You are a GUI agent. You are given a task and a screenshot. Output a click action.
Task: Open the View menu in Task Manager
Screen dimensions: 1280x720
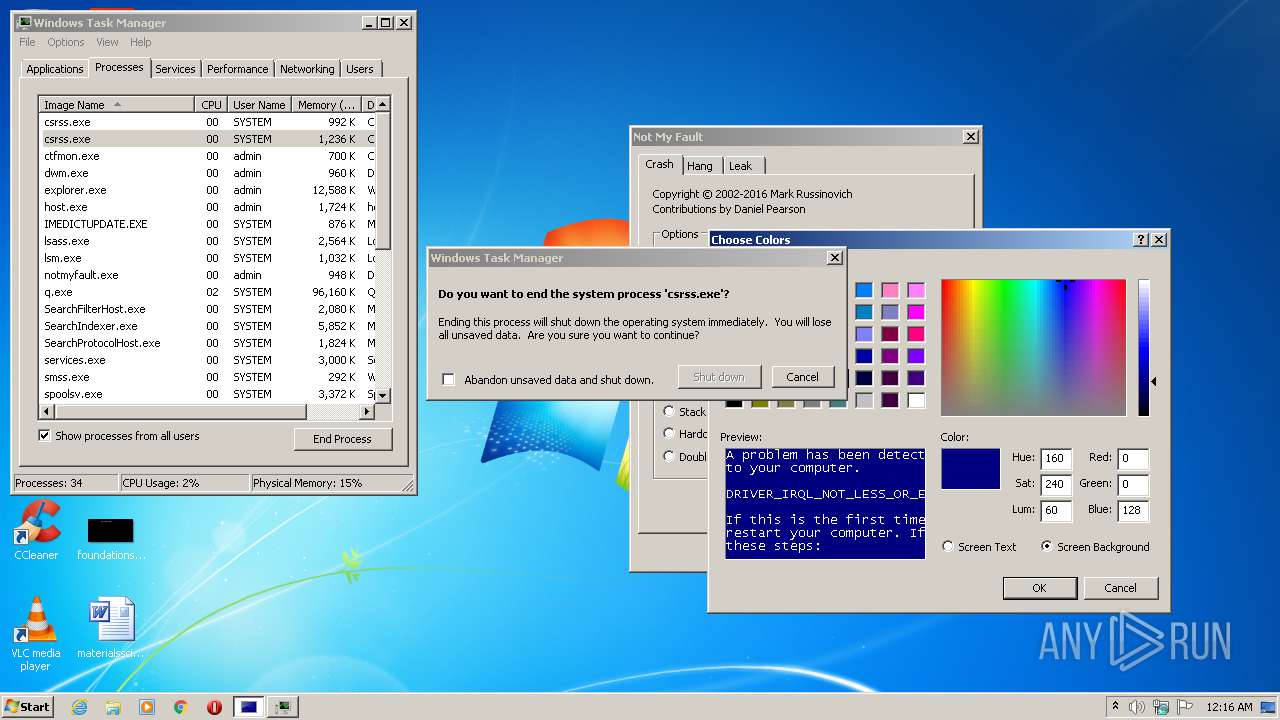(x=107, y=42)
